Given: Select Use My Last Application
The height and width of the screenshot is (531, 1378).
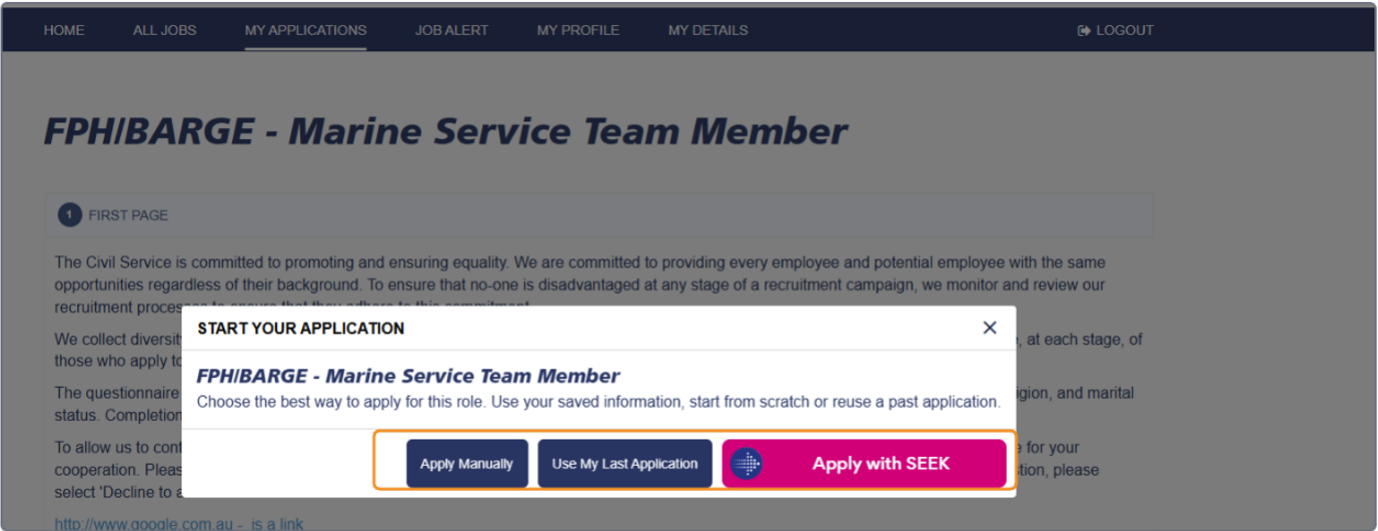Looking at the screenshot, I should (625, 464).
